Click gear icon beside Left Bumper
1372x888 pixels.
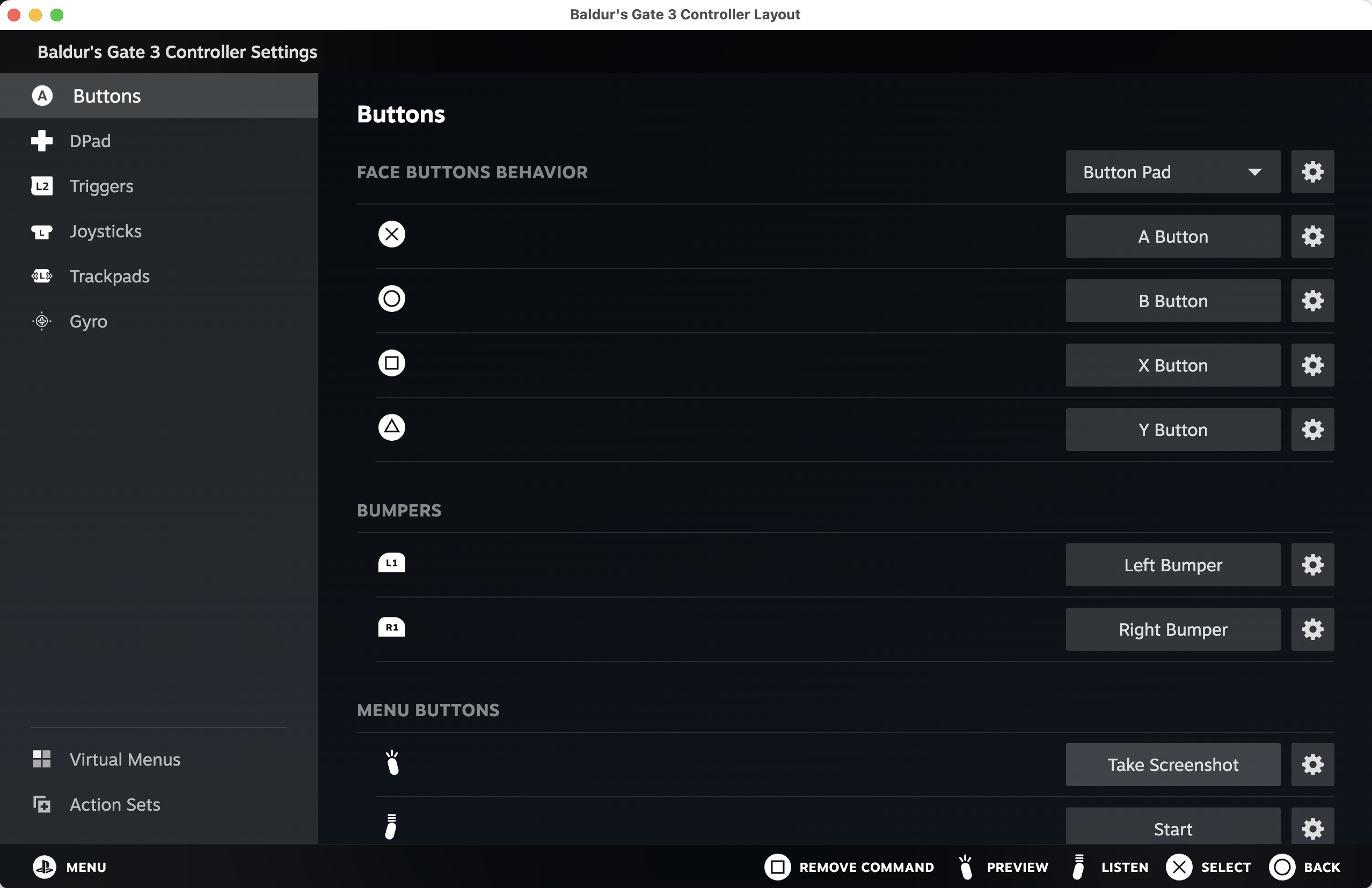(1312, 564)
